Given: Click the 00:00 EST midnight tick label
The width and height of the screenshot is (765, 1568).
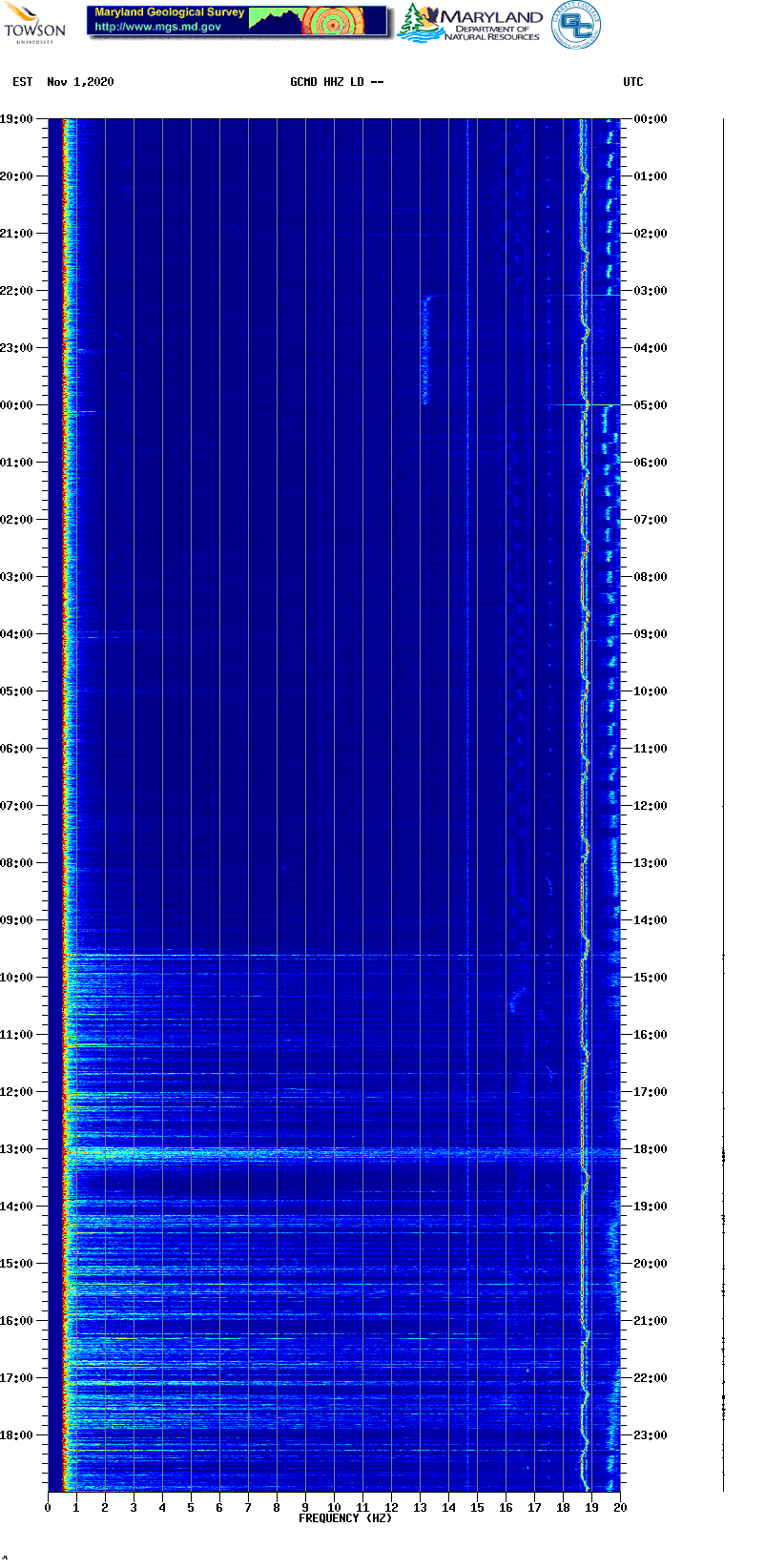Looking at the screenshot, I should click(x=16, y=405).
